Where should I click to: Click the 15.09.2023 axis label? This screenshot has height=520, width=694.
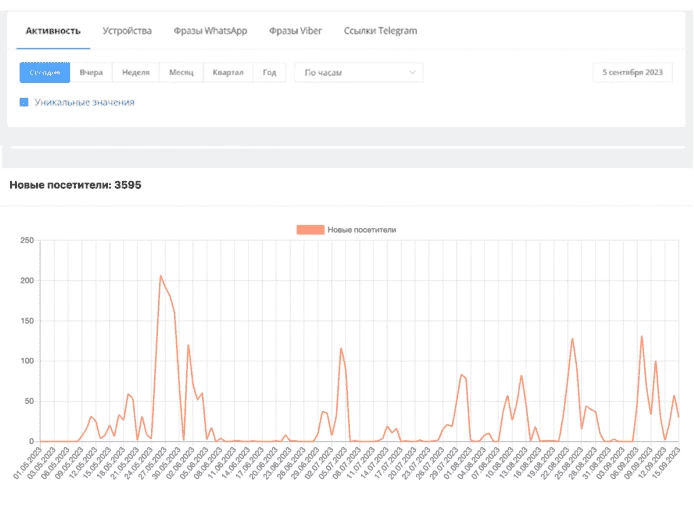click(665, 463)
